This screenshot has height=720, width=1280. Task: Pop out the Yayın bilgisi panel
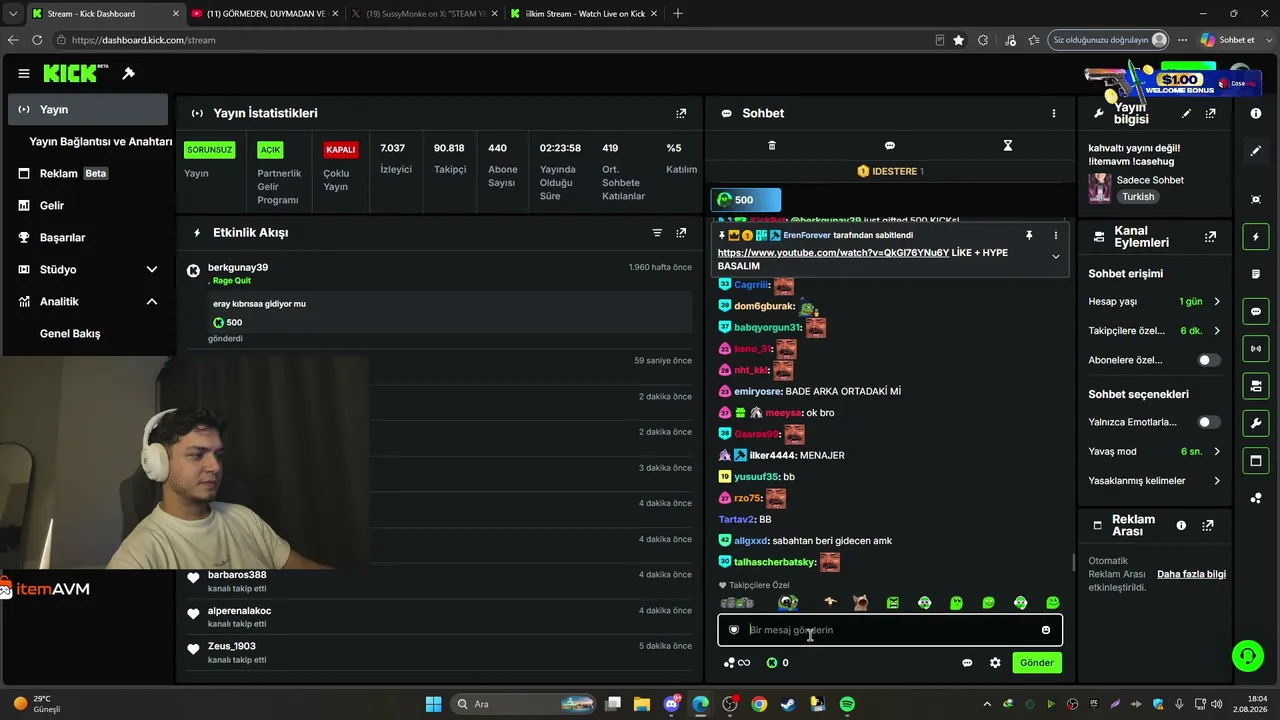point(1210,114)
